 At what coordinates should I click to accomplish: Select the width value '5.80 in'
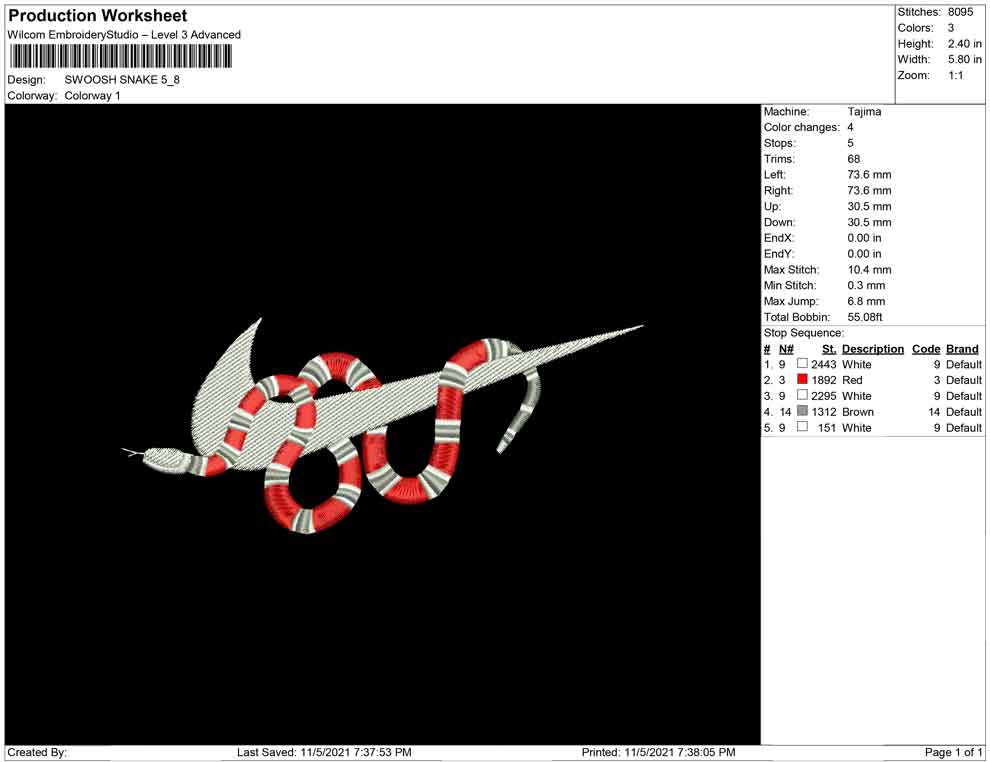coord(964,59)
